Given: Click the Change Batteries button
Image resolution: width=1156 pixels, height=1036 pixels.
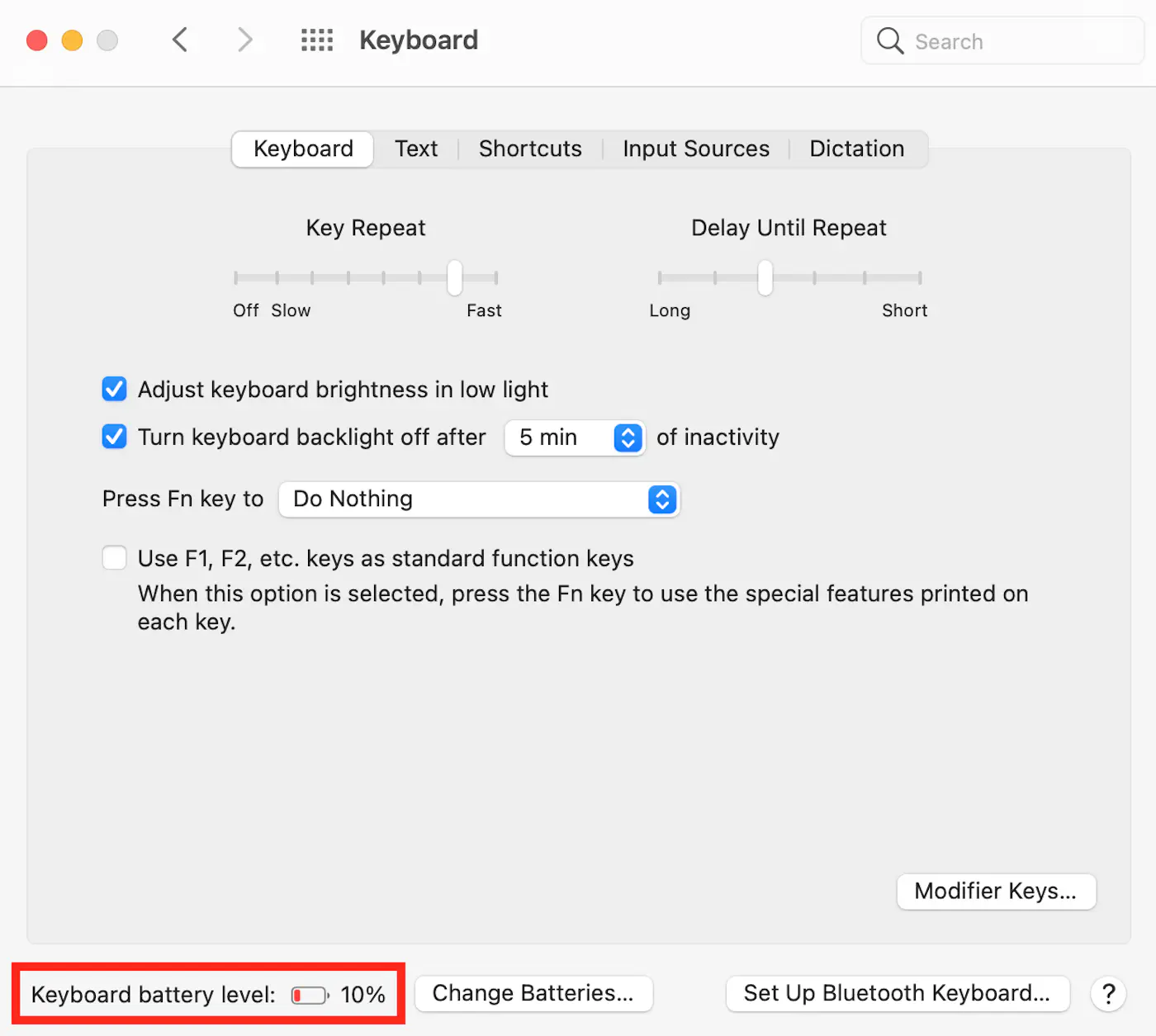Looking at the screenshot, I should [533, 994].
